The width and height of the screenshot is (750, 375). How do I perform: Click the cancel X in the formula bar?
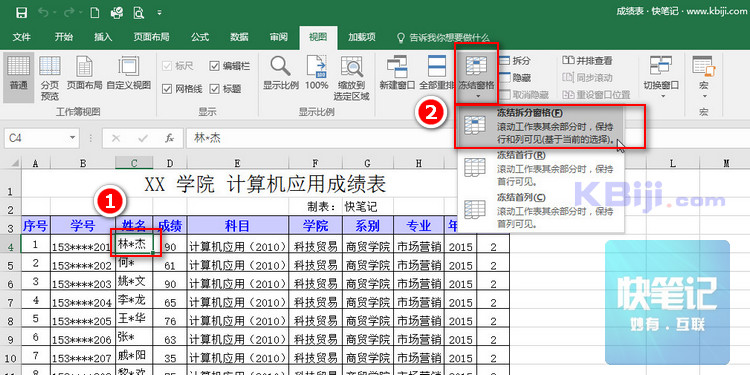pyautogui.click(x=116, y=138)
